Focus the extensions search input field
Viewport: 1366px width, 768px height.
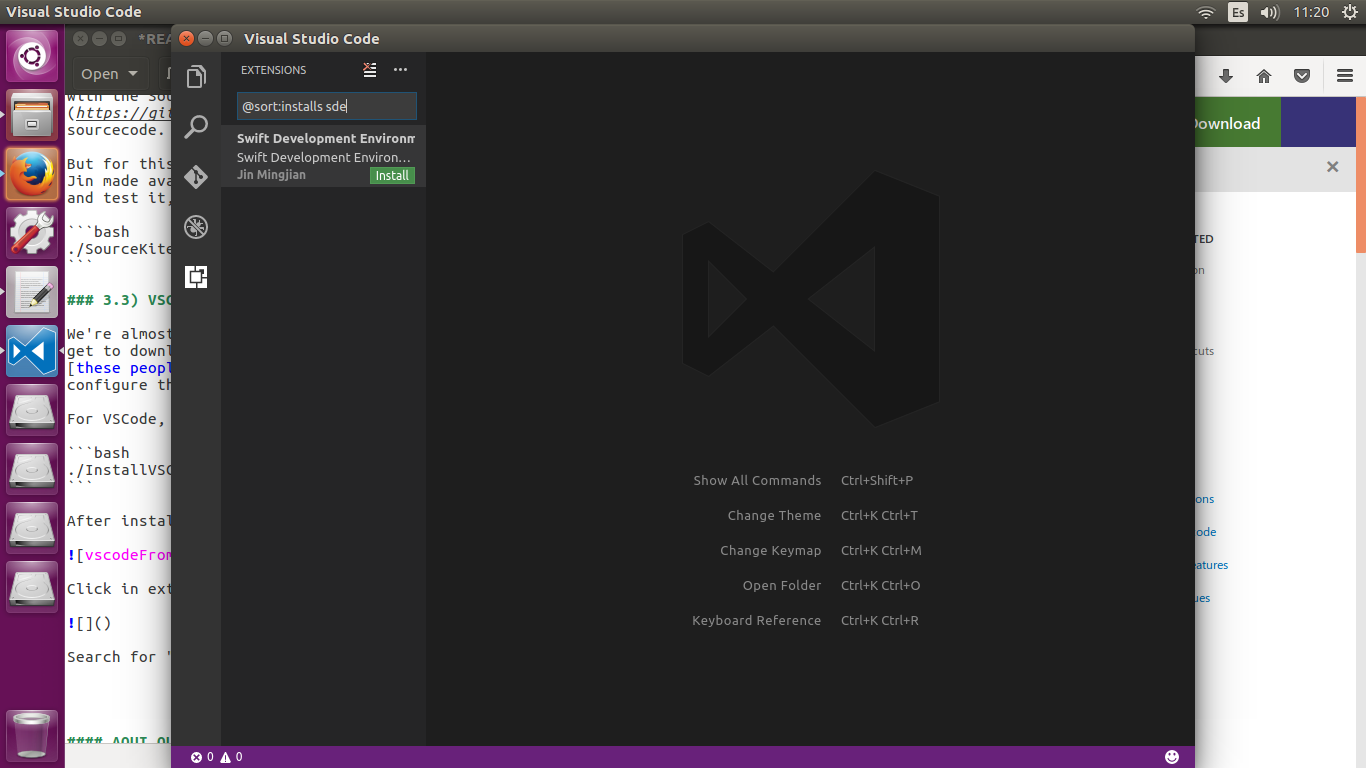coord(327,106)
